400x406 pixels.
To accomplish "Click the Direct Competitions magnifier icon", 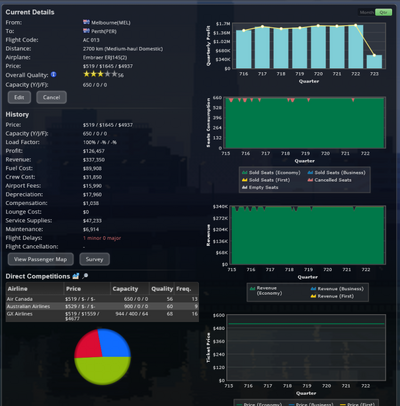I will click(x=85, y=276).
